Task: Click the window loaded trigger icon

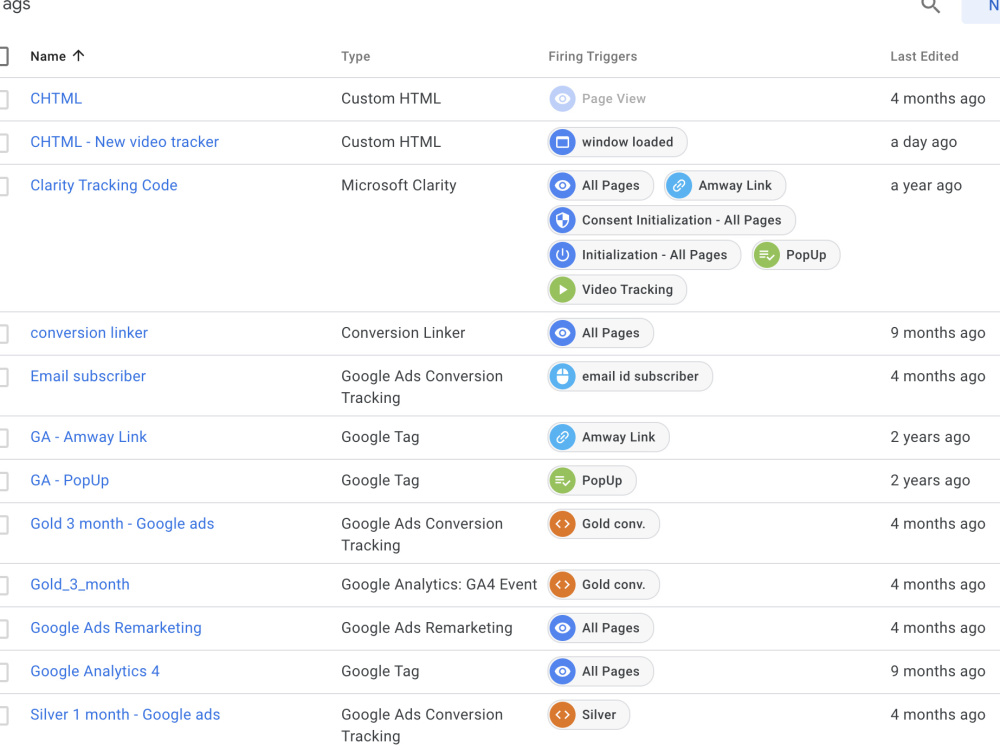Action: pos(562,142)
